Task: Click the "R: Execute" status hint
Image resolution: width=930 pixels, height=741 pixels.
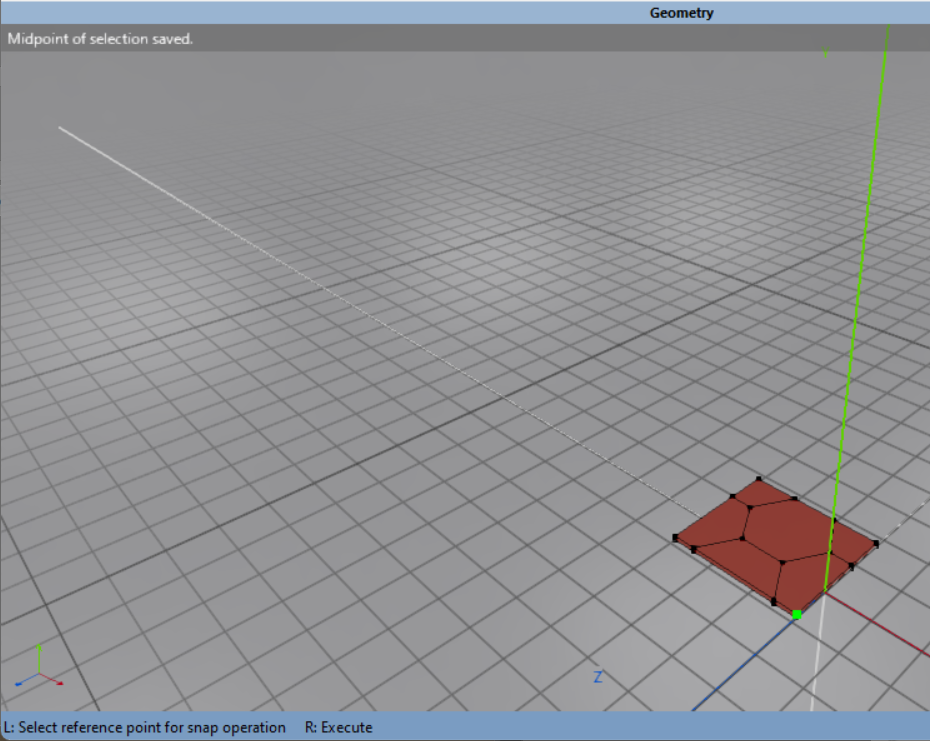Action: point(339,727)
